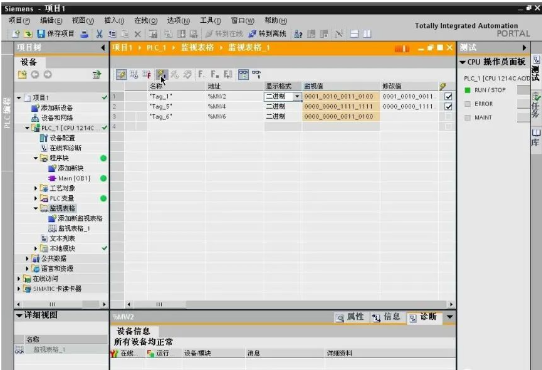
Task: Click the project tree Back arrow icon
Action: coord(35,75)
